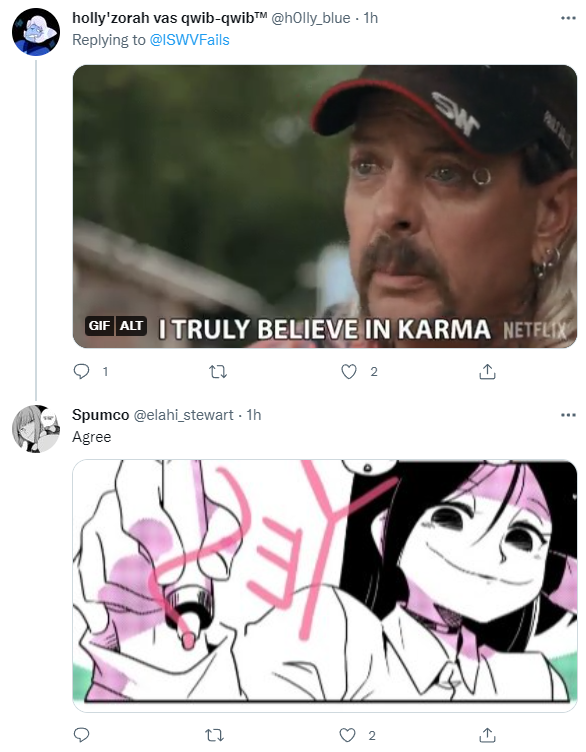The height and width of the screenshot is (752, 586).
Task: Share holly'zorah's tweet
Action: (487, 371)
